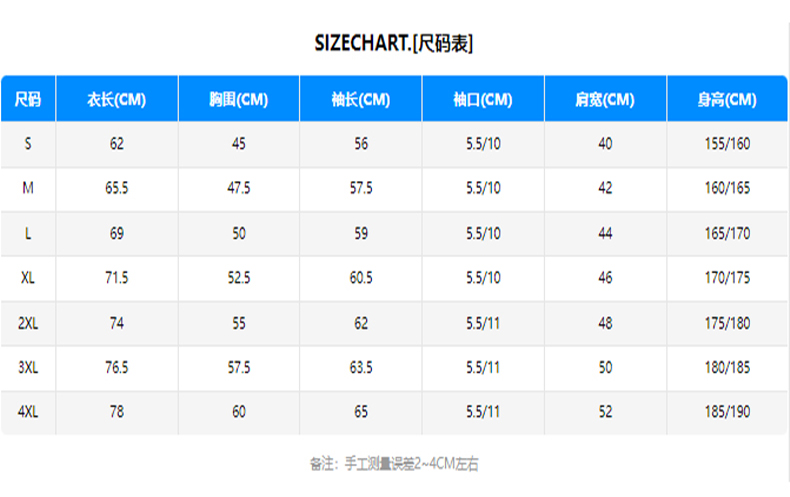The height and width of the screenshot is (497, 790).
Task: Click the 尺码 column header
Action: click(28, 99)
